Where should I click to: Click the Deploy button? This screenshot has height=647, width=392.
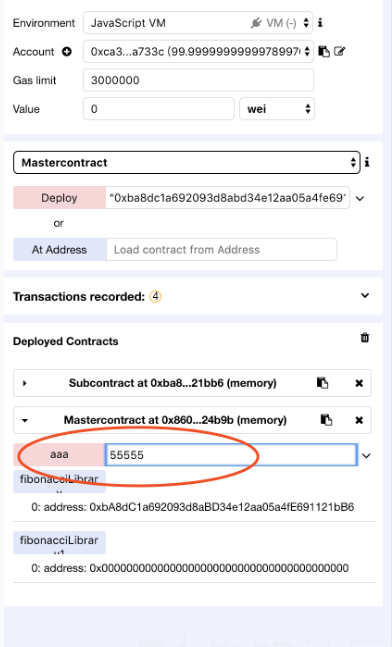pyautogui.click(x=59, y=198)
